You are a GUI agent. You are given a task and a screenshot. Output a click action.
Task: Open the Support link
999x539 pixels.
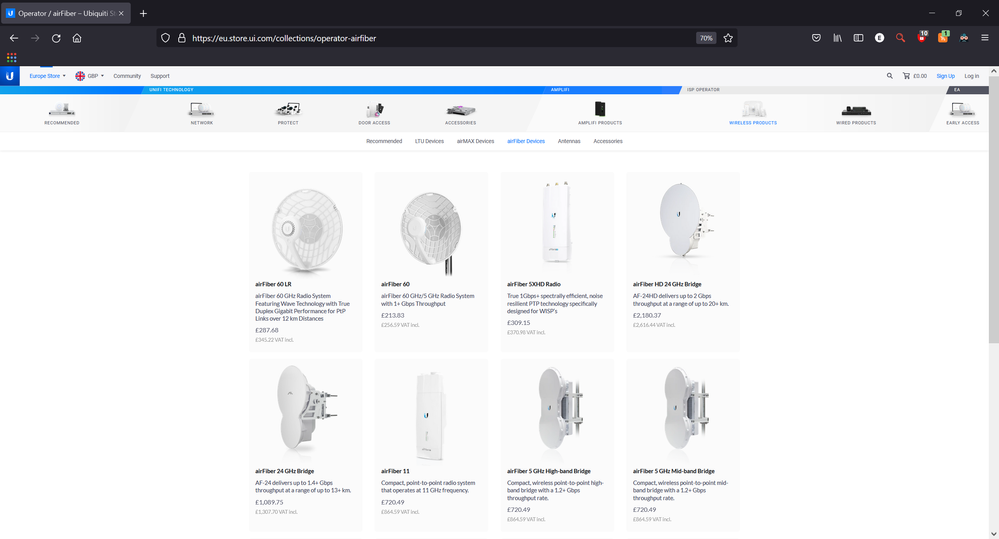(160, 76)
